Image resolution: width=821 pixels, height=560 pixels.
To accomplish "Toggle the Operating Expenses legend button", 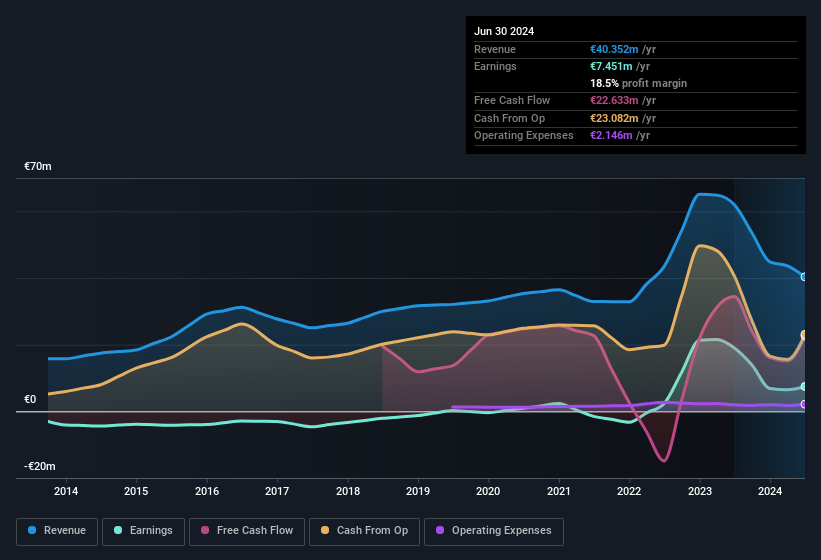I will tap(494, 532).
